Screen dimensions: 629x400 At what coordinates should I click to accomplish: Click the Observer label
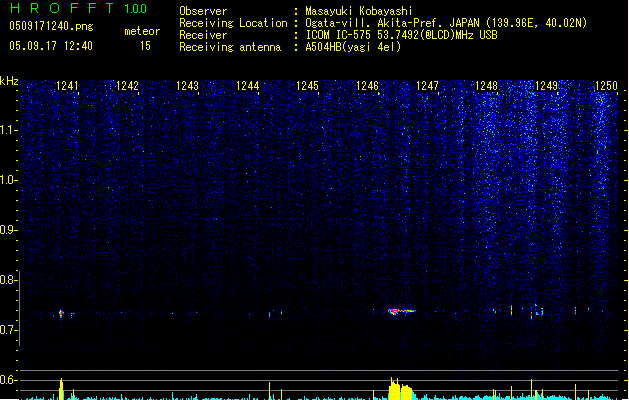click(203, 11)
